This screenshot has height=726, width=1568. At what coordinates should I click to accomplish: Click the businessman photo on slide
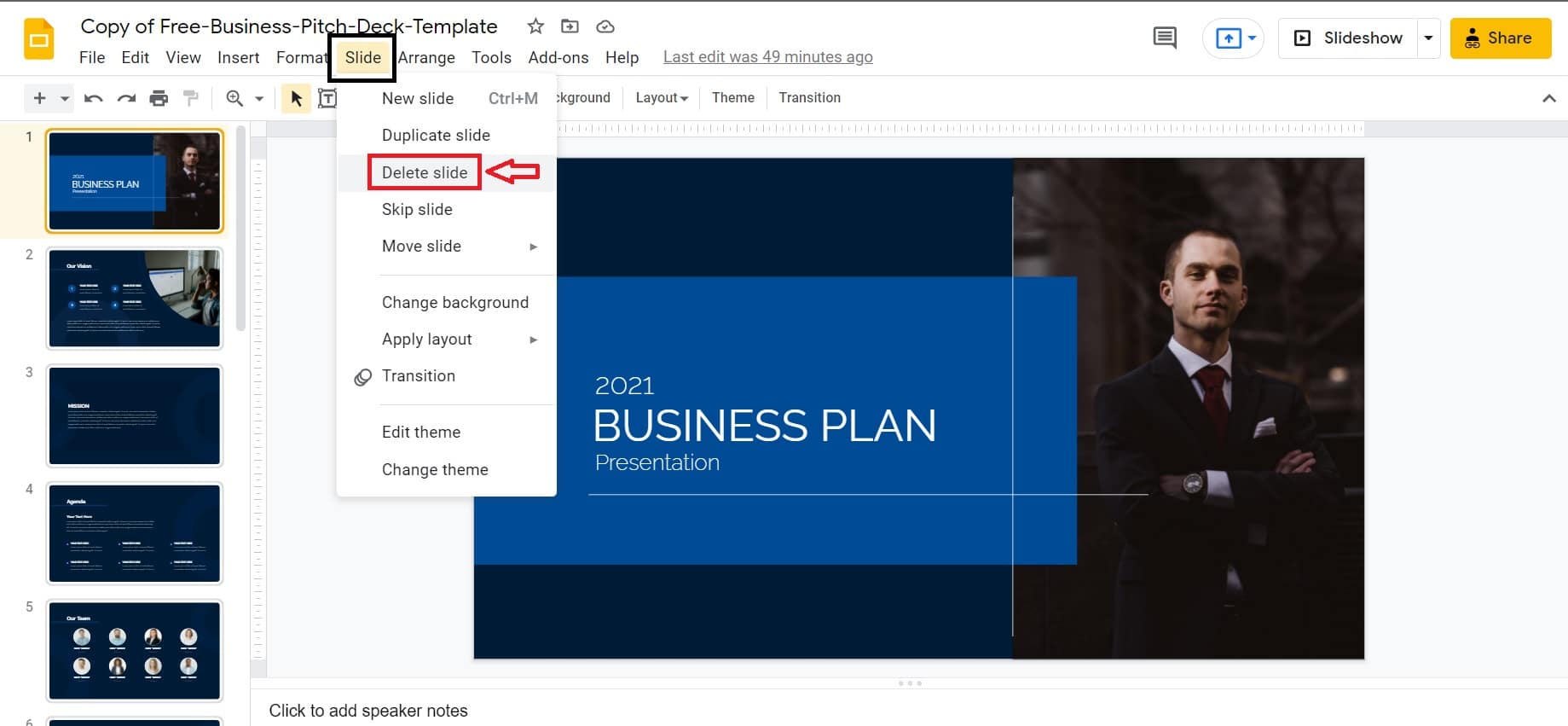click(x=1189, y=408)
